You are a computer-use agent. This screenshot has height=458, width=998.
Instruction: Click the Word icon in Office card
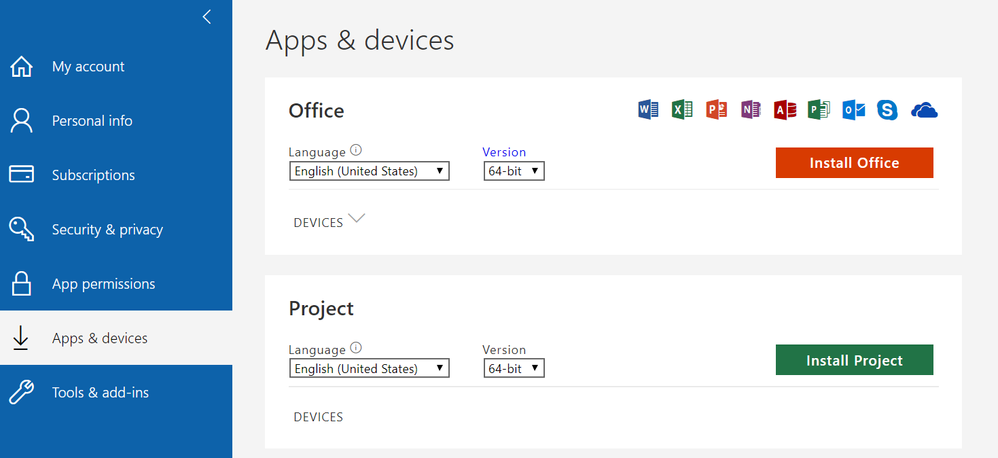[x=648, y=109]
